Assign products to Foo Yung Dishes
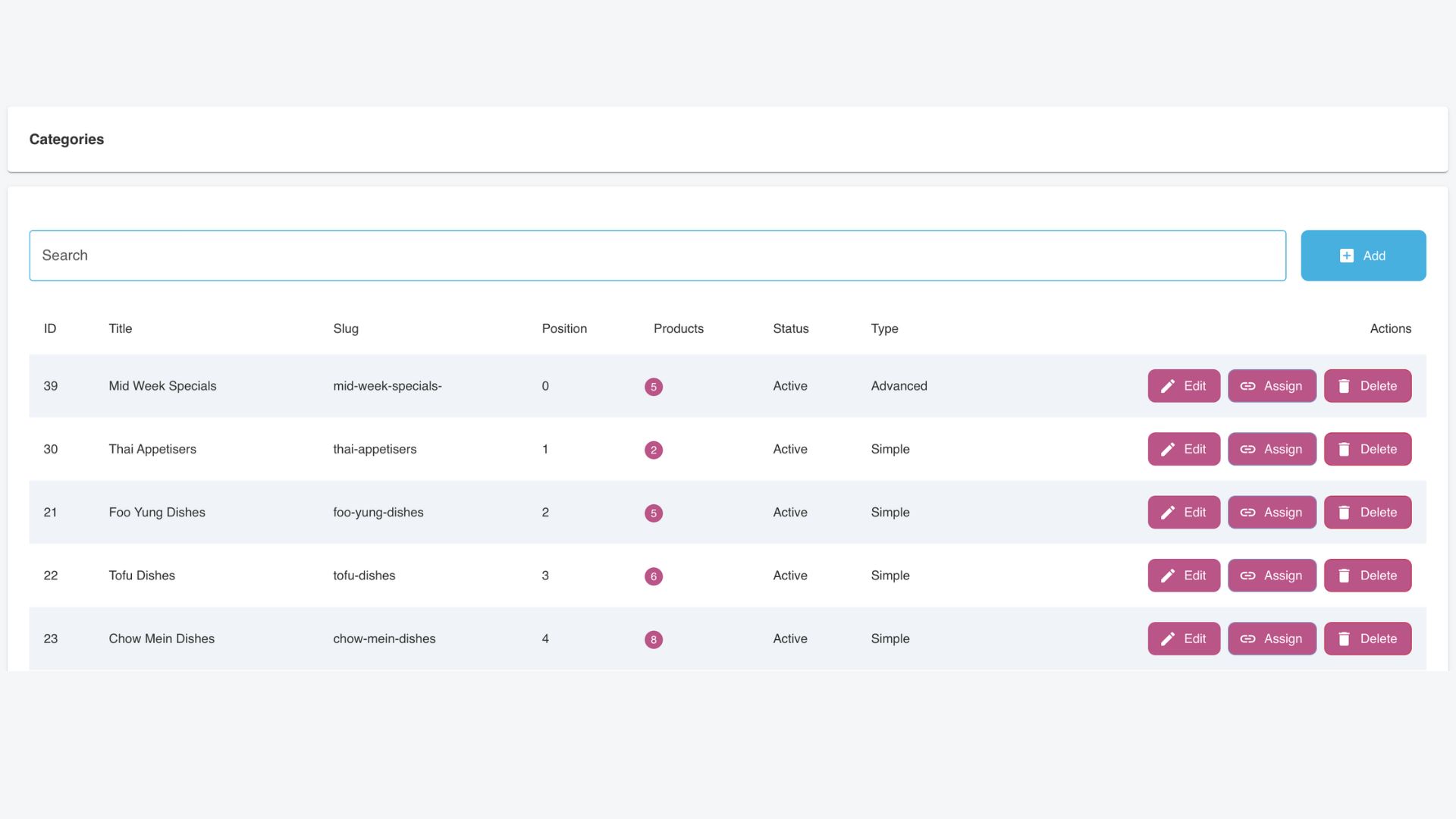1456x819 pixels. pos(1272,513)
